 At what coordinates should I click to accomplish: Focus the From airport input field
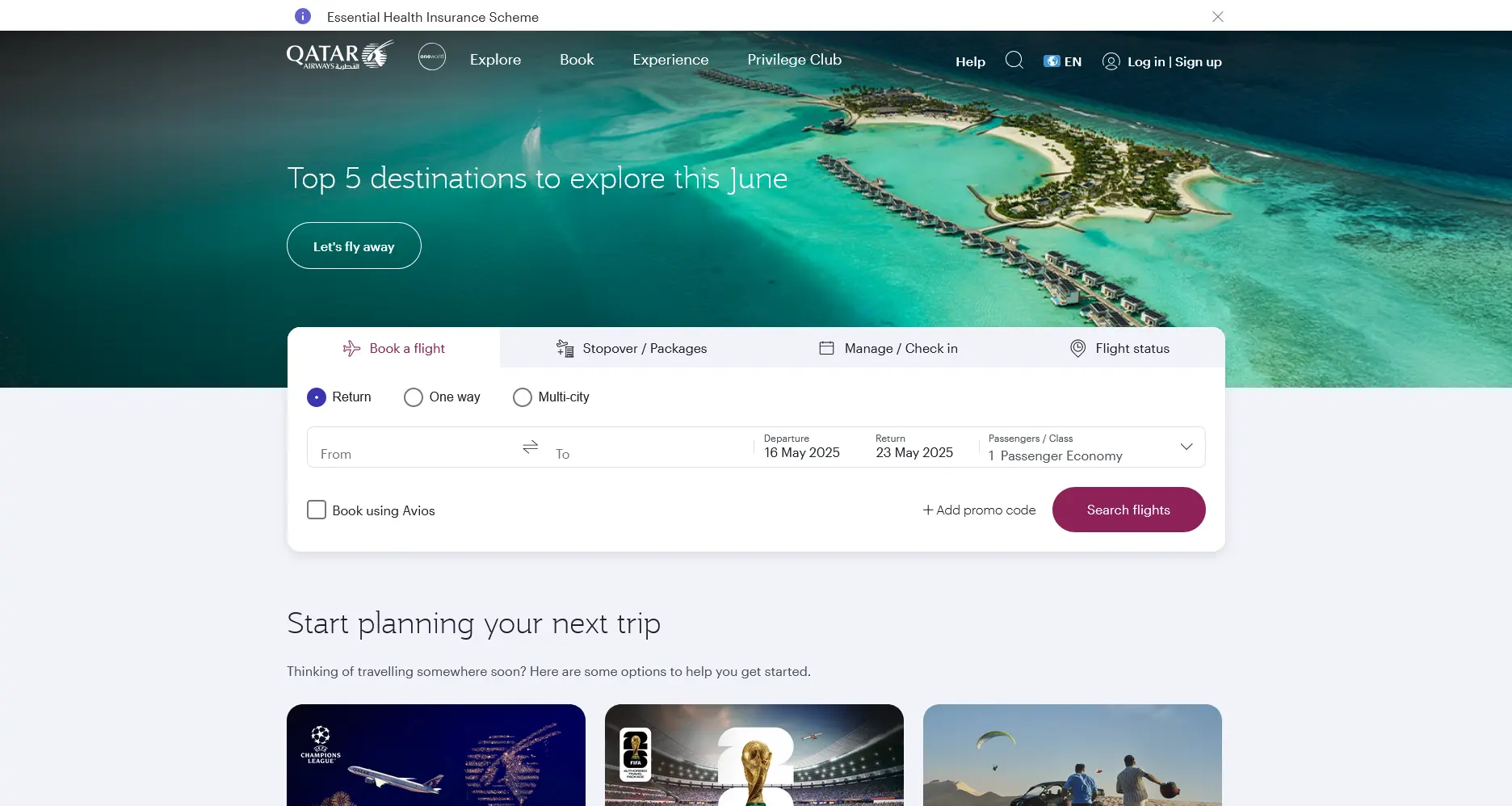(x=414, y=447)
